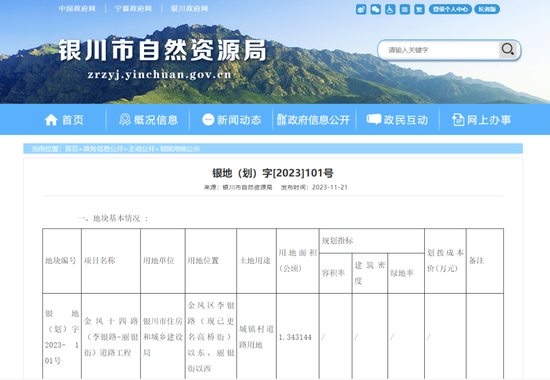
Task: Click 主动公开 in the breadcrumb
Action: tap(141, 149)
